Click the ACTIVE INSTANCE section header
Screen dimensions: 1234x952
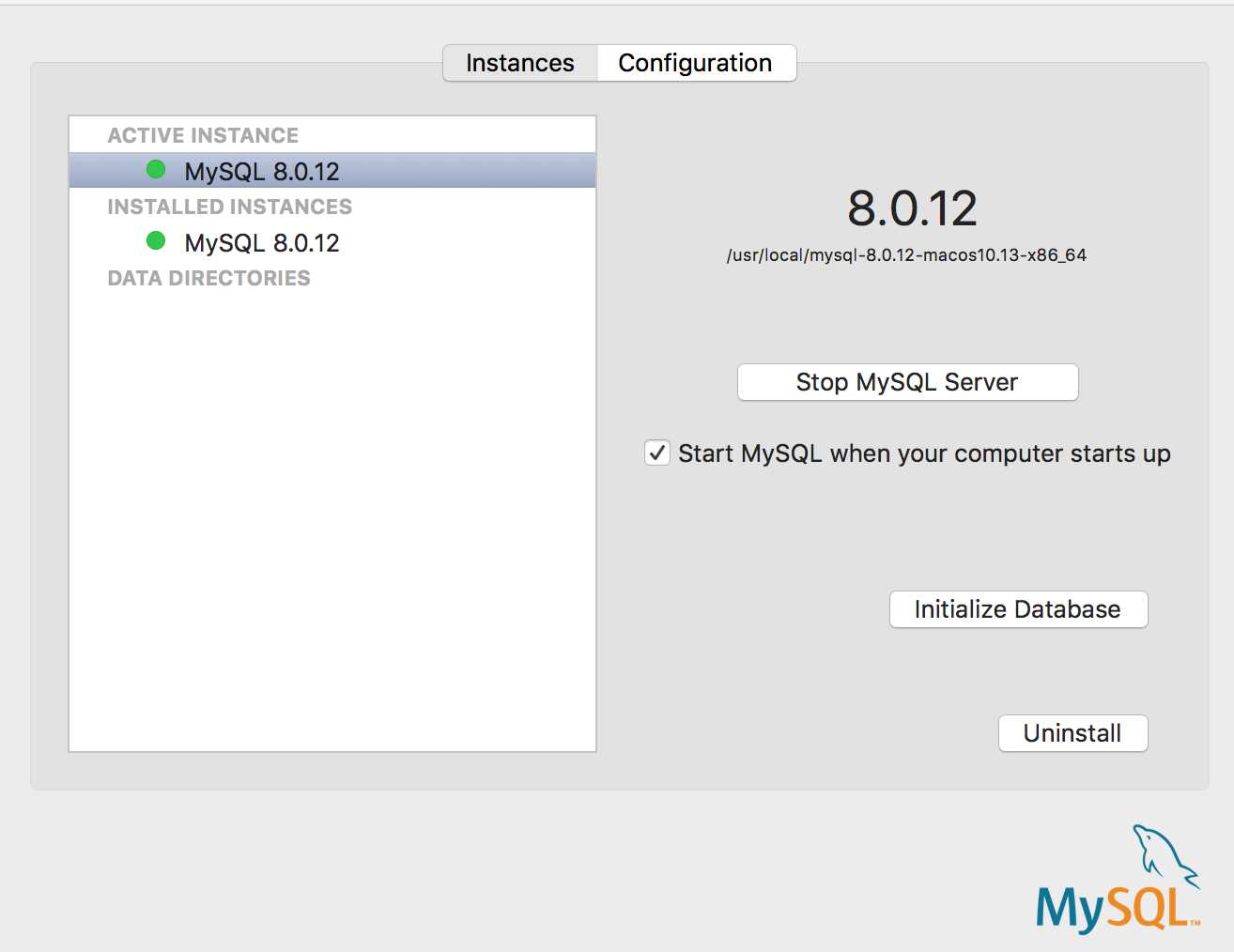point(203,135)
